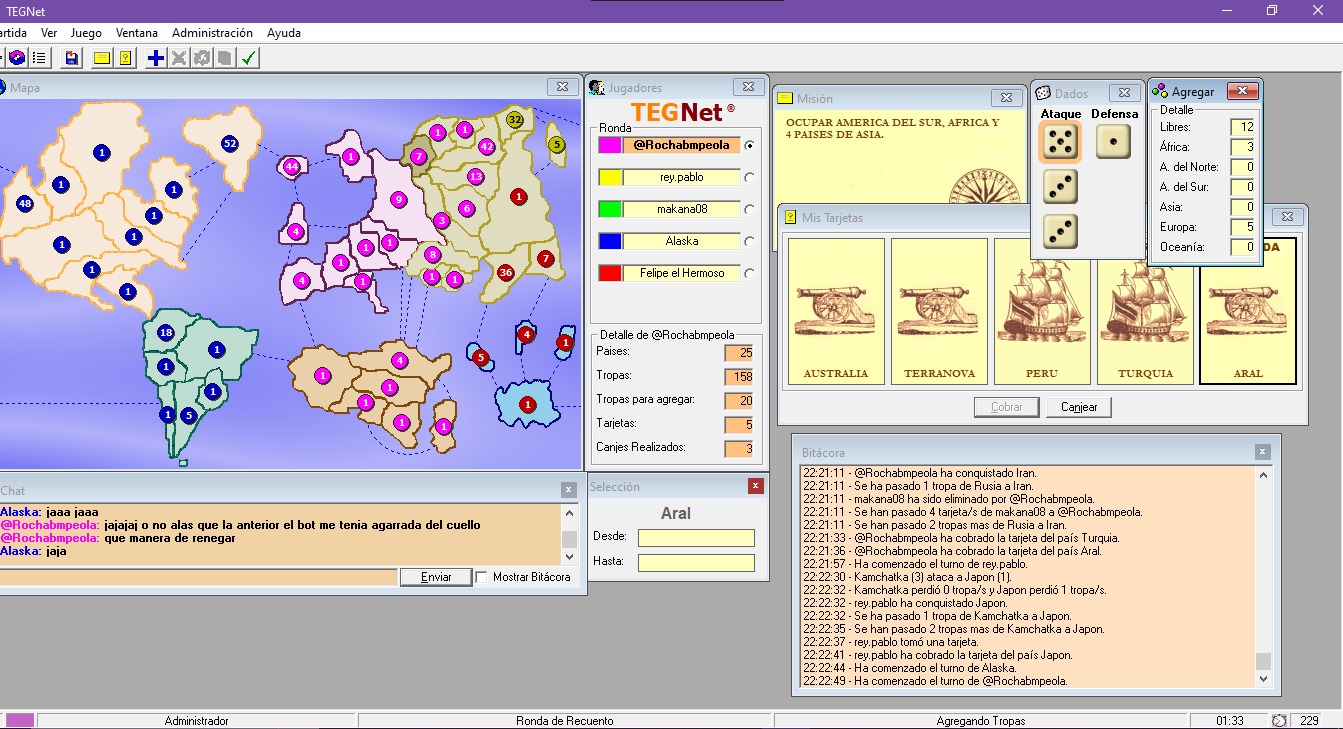
Task: Open the Ventana menu
Action: 137,33
